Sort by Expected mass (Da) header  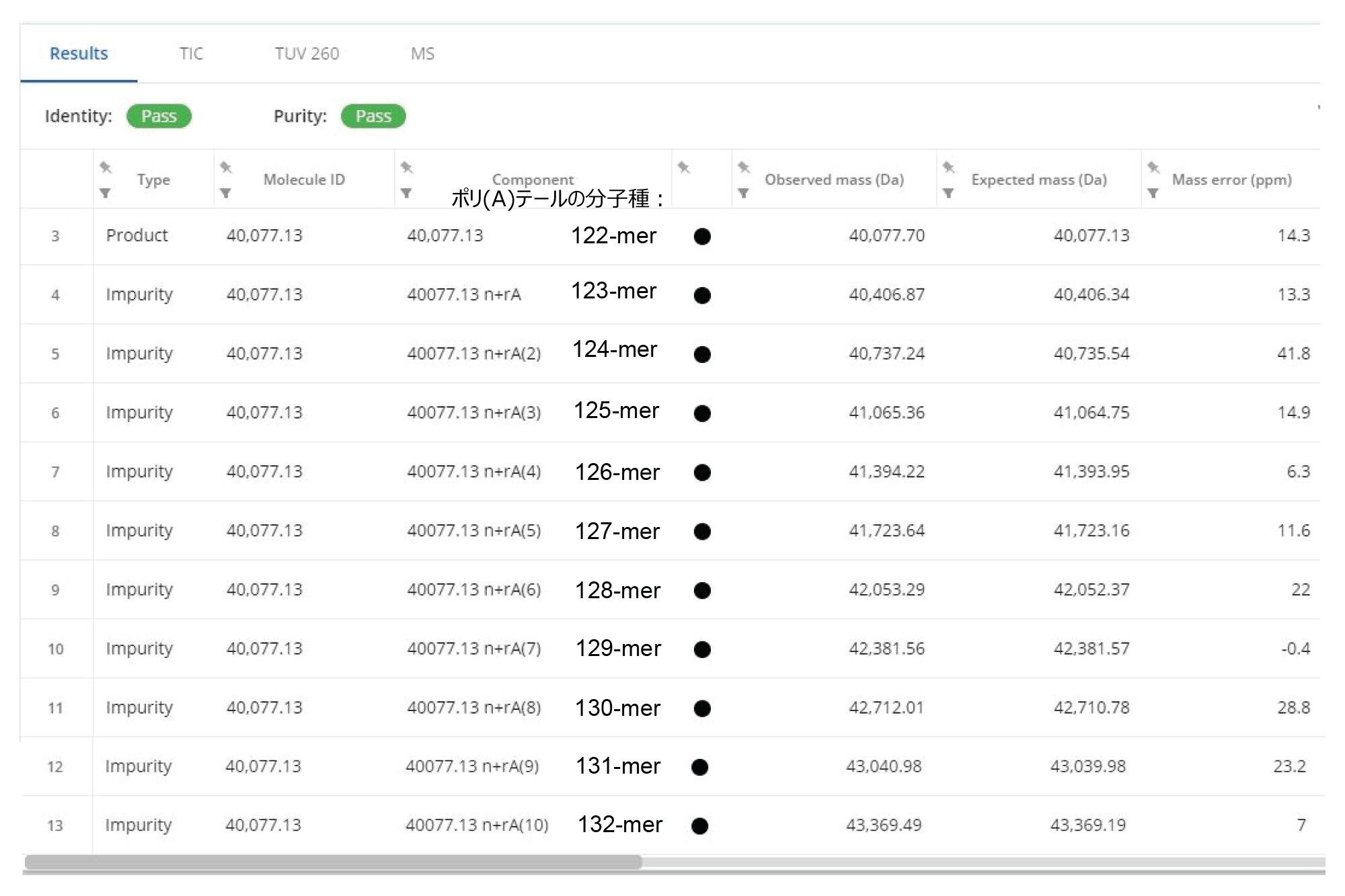coord(1039,179)
